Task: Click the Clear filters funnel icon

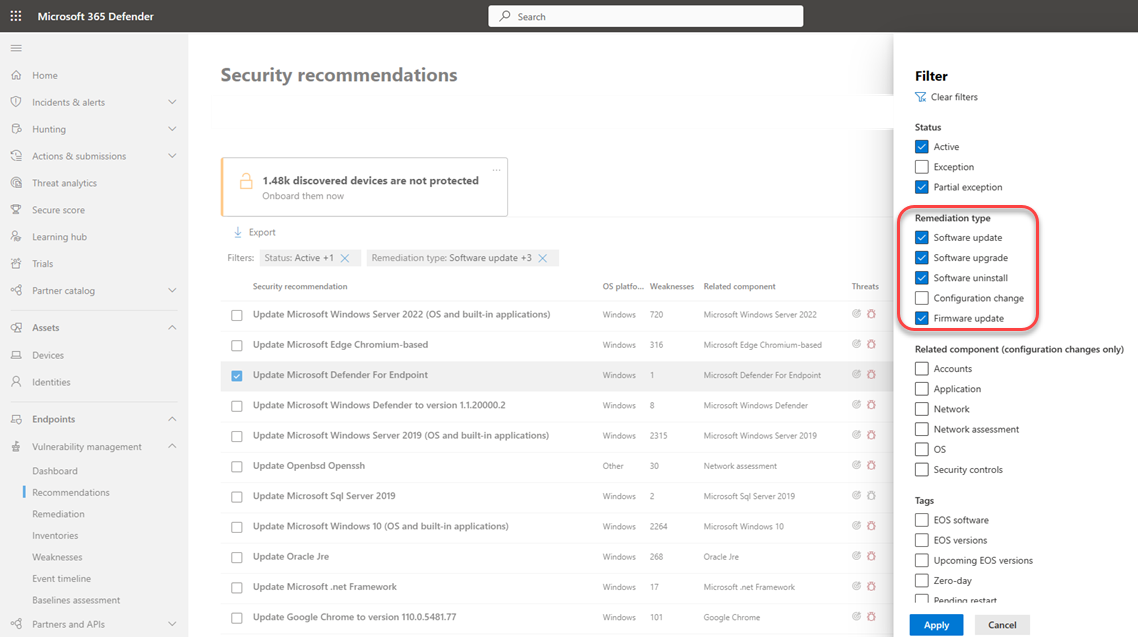Action: pos(921,97)
